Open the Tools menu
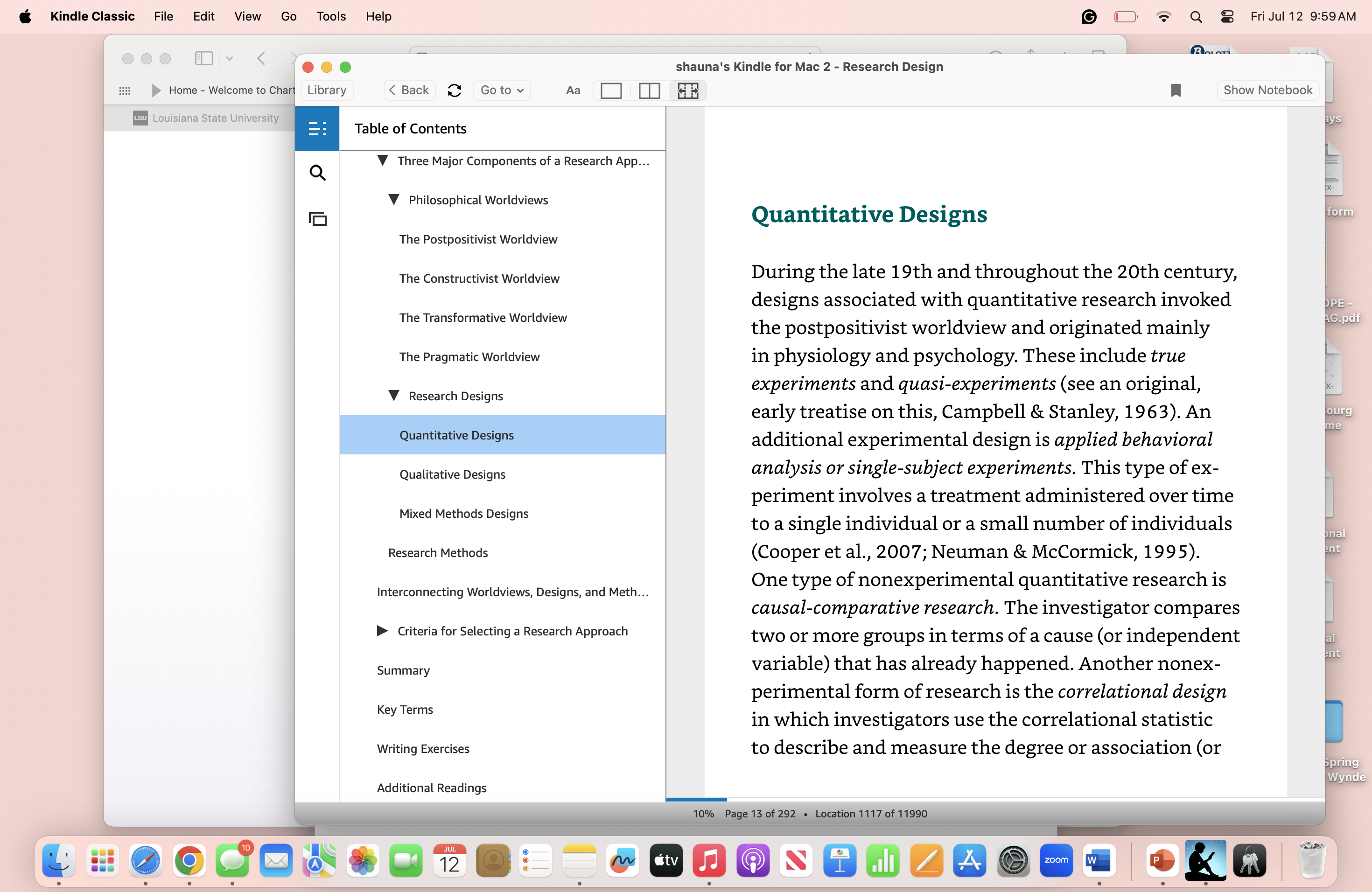This screenshot has width=1372, height=892. point(331,16)
